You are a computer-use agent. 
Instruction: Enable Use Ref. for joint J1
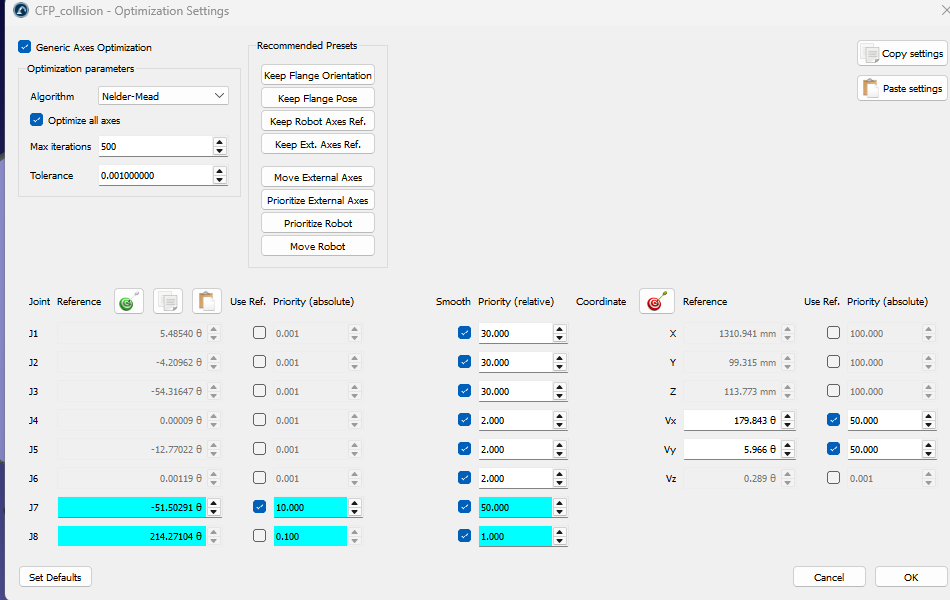[x=259, y=333]
